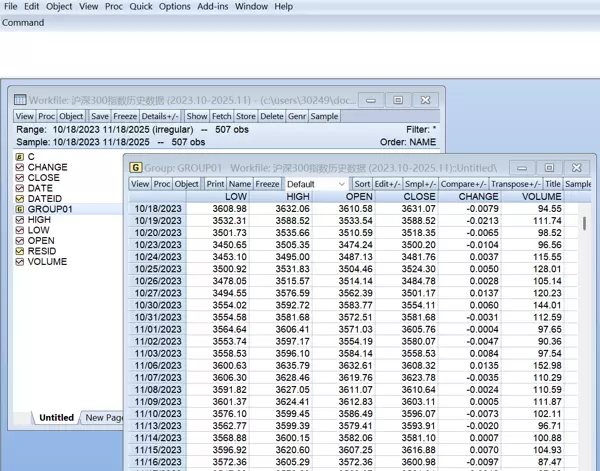This screenshot has width=600, height=471.
Task: Open the Proc menu in Group window
Action: point(162,184)
